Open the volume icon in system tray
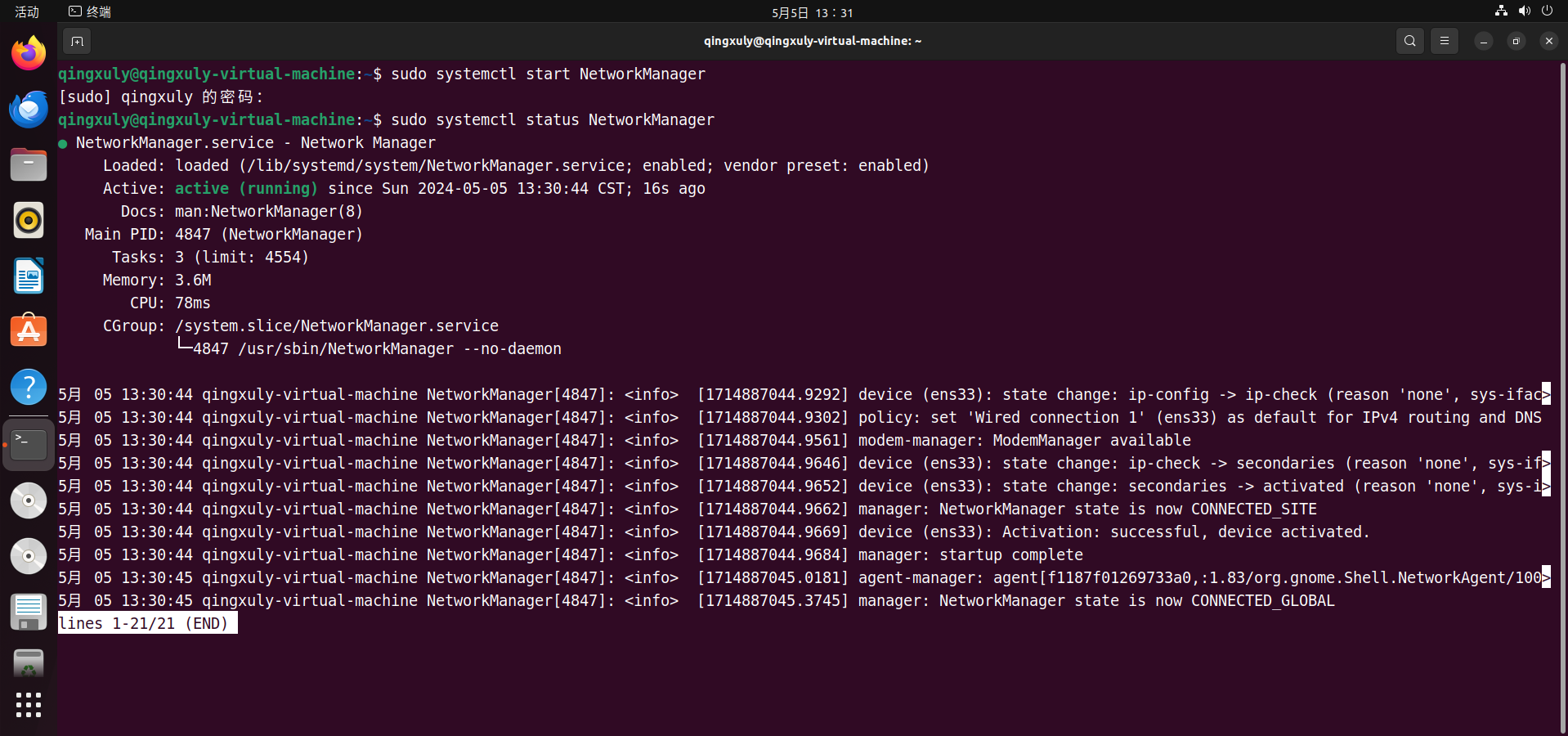This screenshot has width=1568, height=736. [x=1524, y=11]
